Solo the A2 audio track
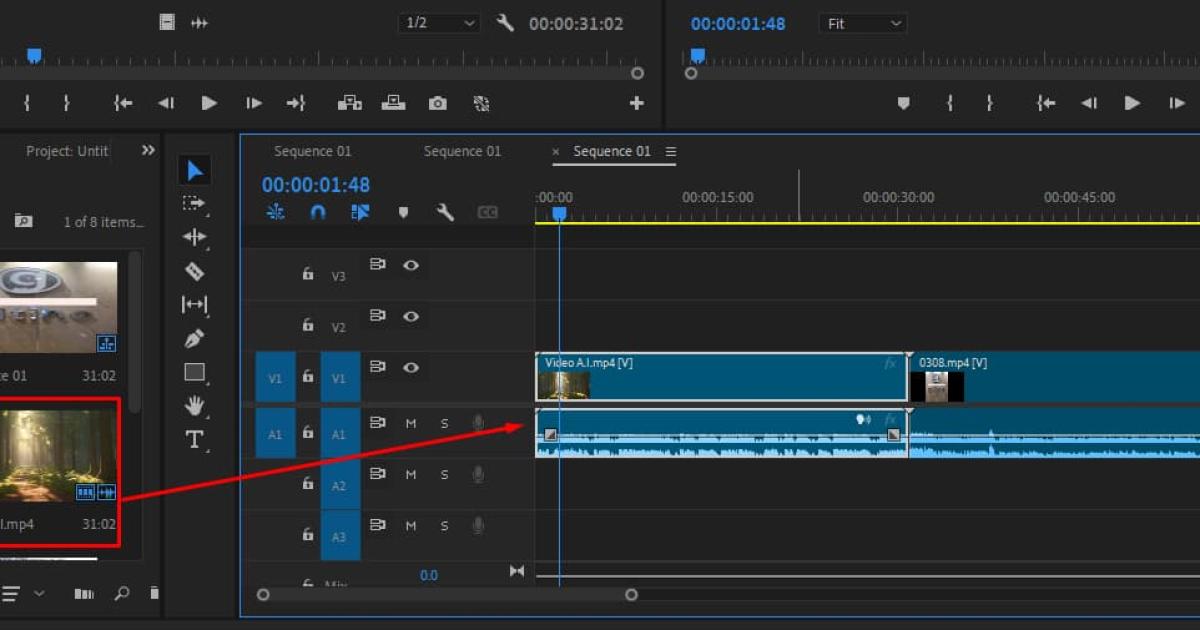Screen dimensions: 1200x630 coord(444,474)
